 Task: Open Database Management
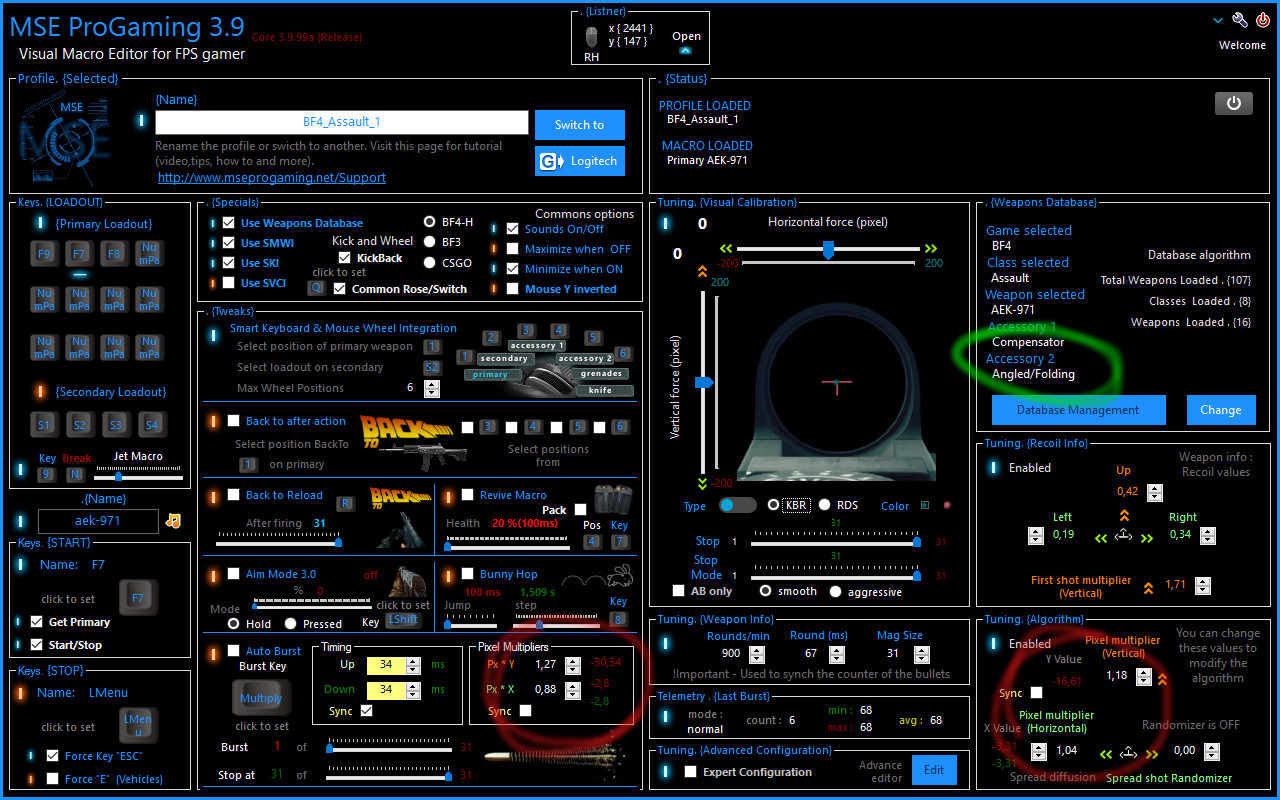pos(1078,410)
